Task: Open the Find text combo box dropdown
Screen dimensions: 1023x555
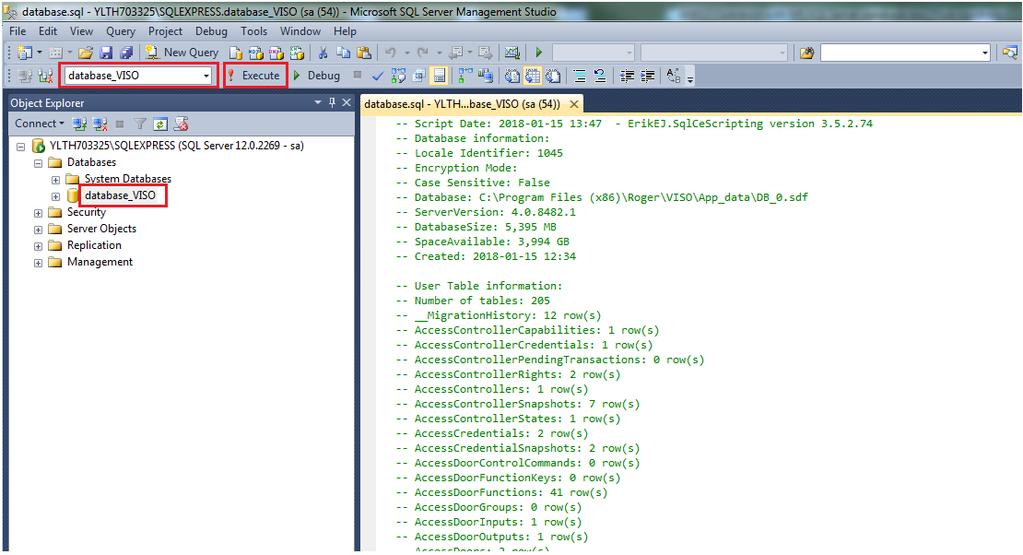Action: click(x=985, y=53)
